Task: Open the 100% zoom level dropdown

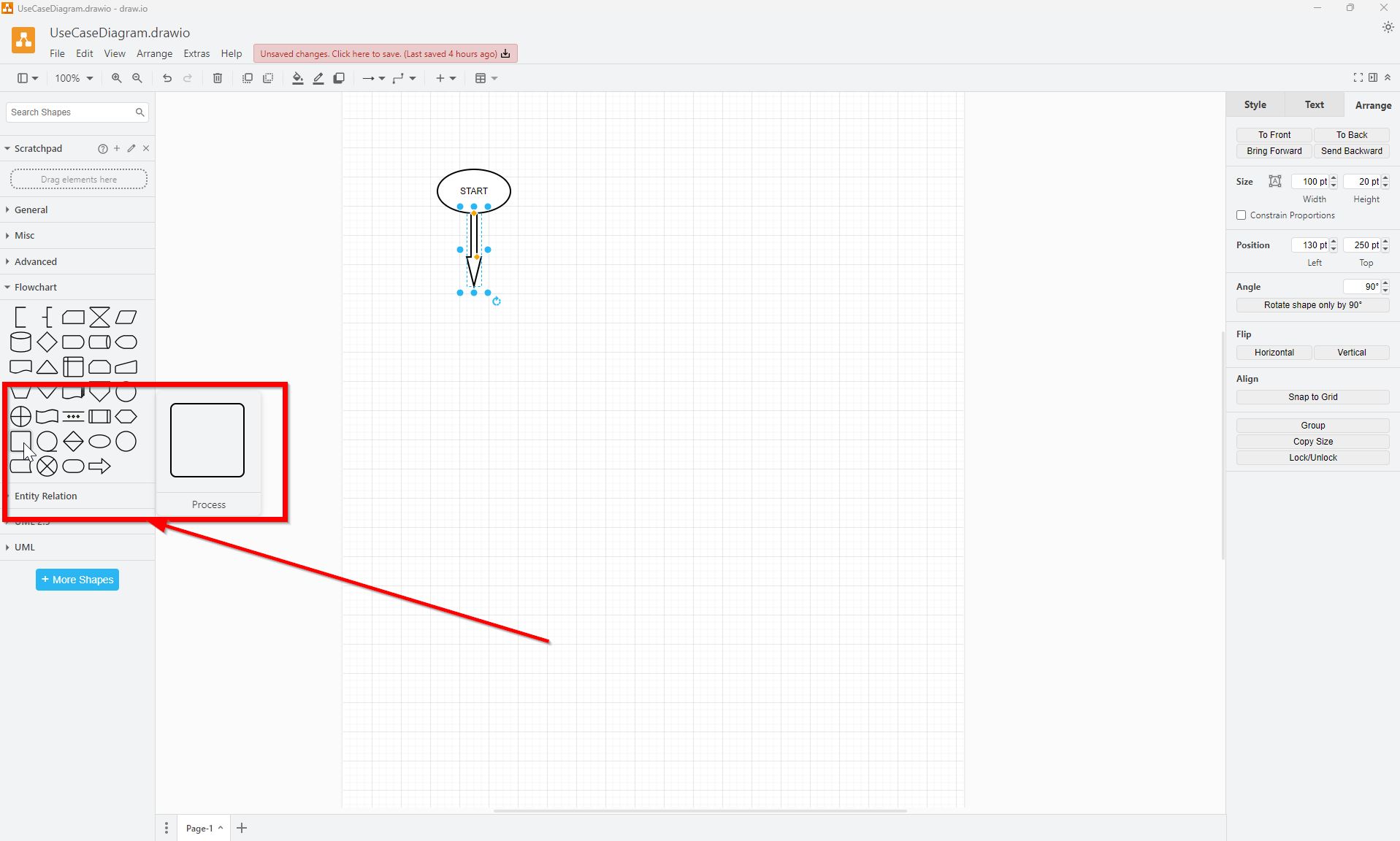Action: 74,78
